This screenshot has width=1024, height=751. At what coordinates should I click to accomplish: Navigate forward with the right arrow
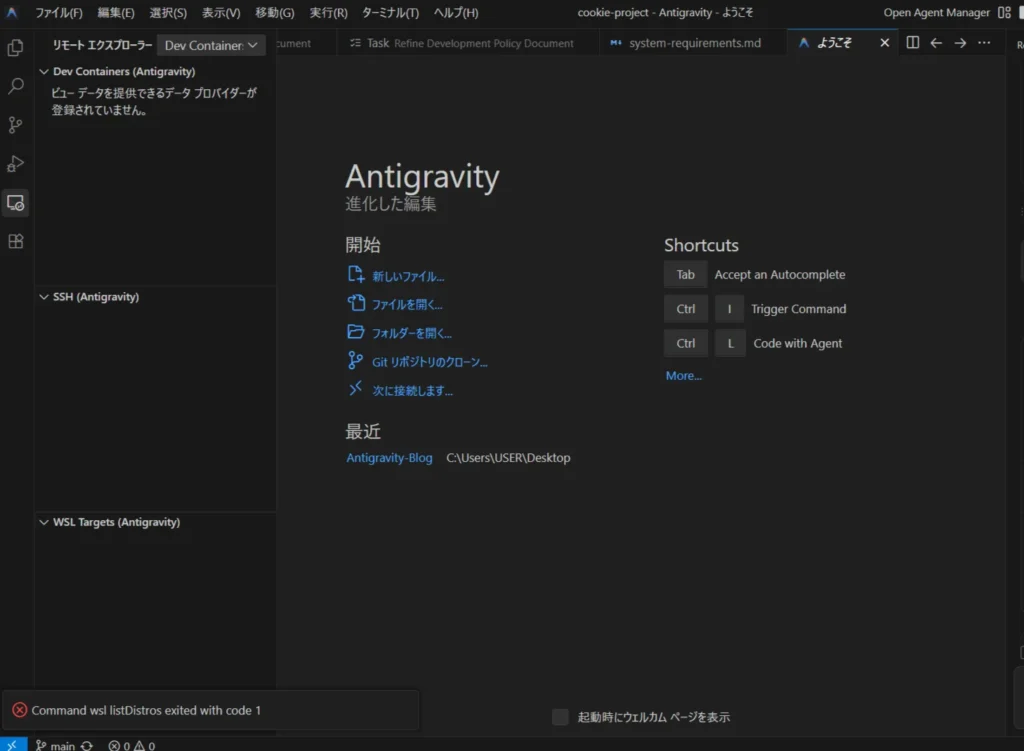[960, 42]
